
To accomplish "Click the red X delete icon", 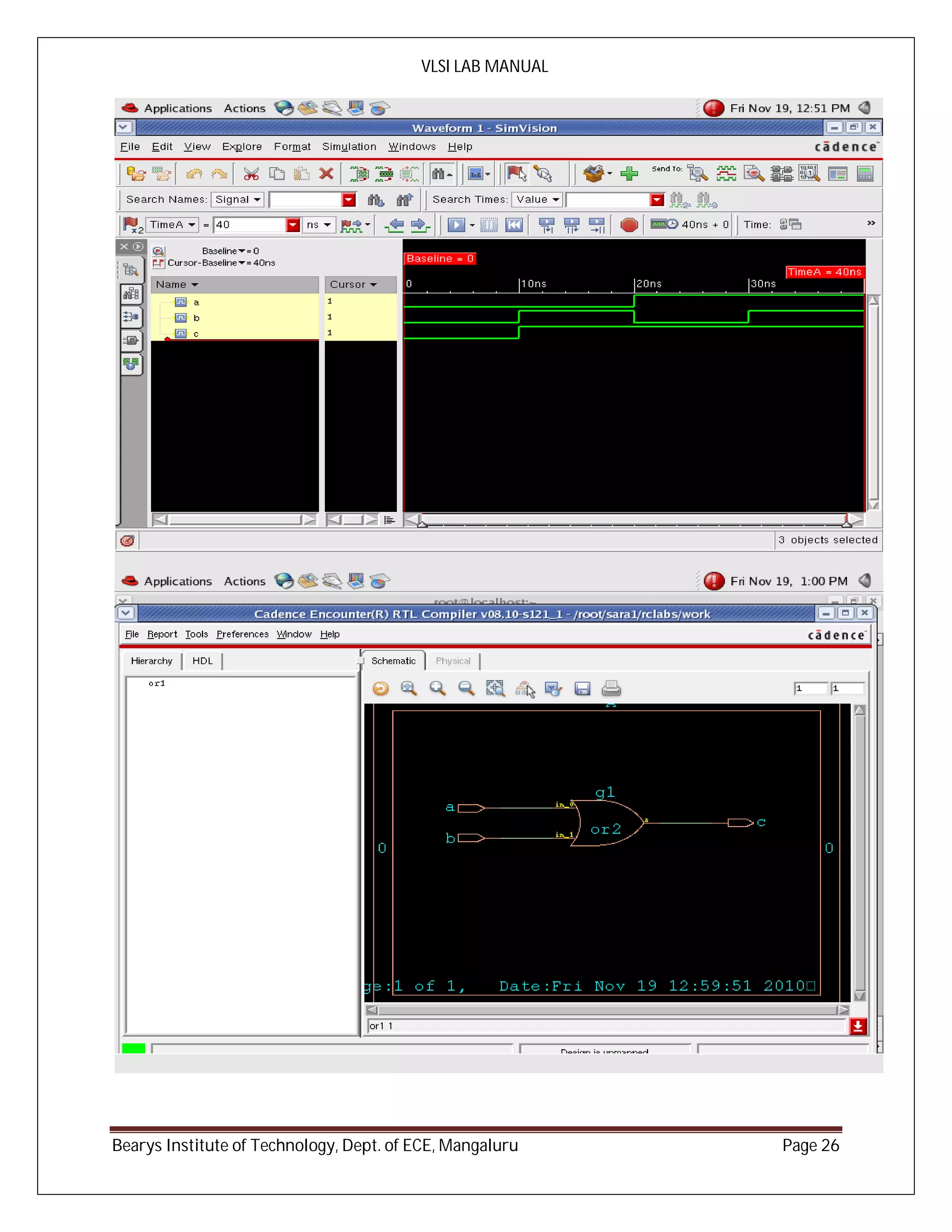I will pos(326,174).
